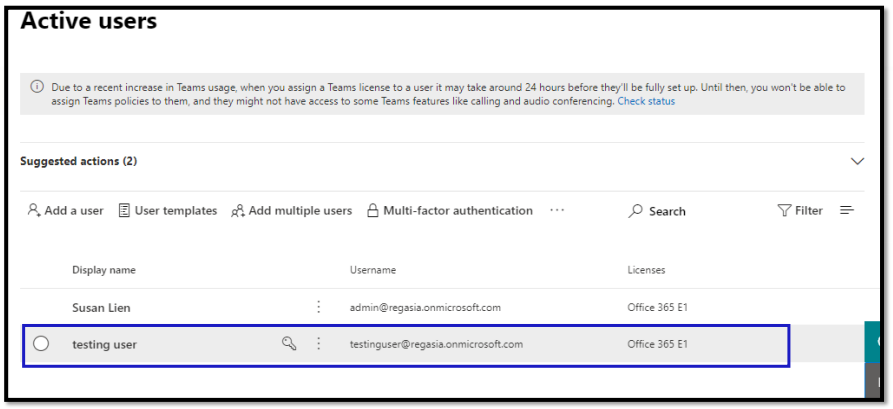The height and width of the screenshot is (409, 893).
Task: Choose Add multiple users
Action: click(x=291, y=211)
